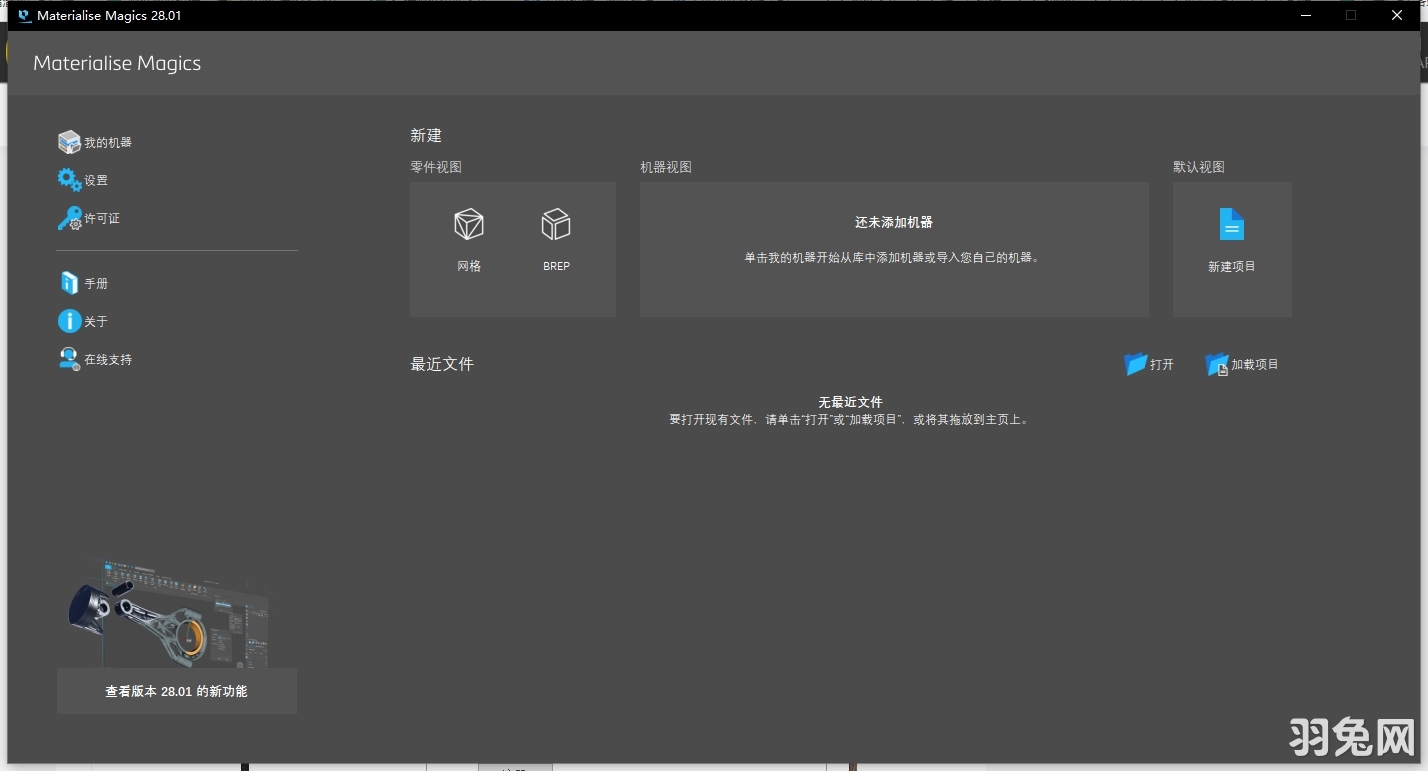Click the 打开 text label
The image size is (1428, 771).
click(x=1160, y=365)
